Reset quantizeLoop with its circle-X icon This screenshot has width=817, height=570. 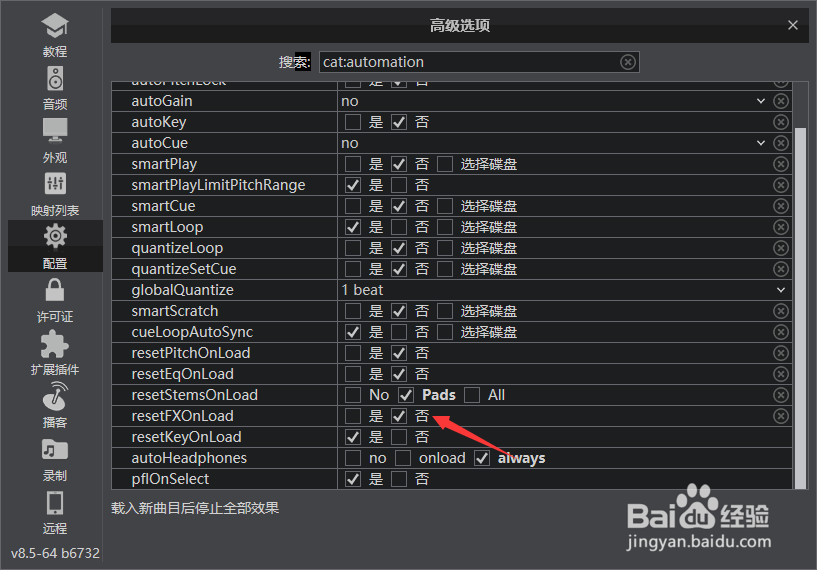(x=781, y=248)
